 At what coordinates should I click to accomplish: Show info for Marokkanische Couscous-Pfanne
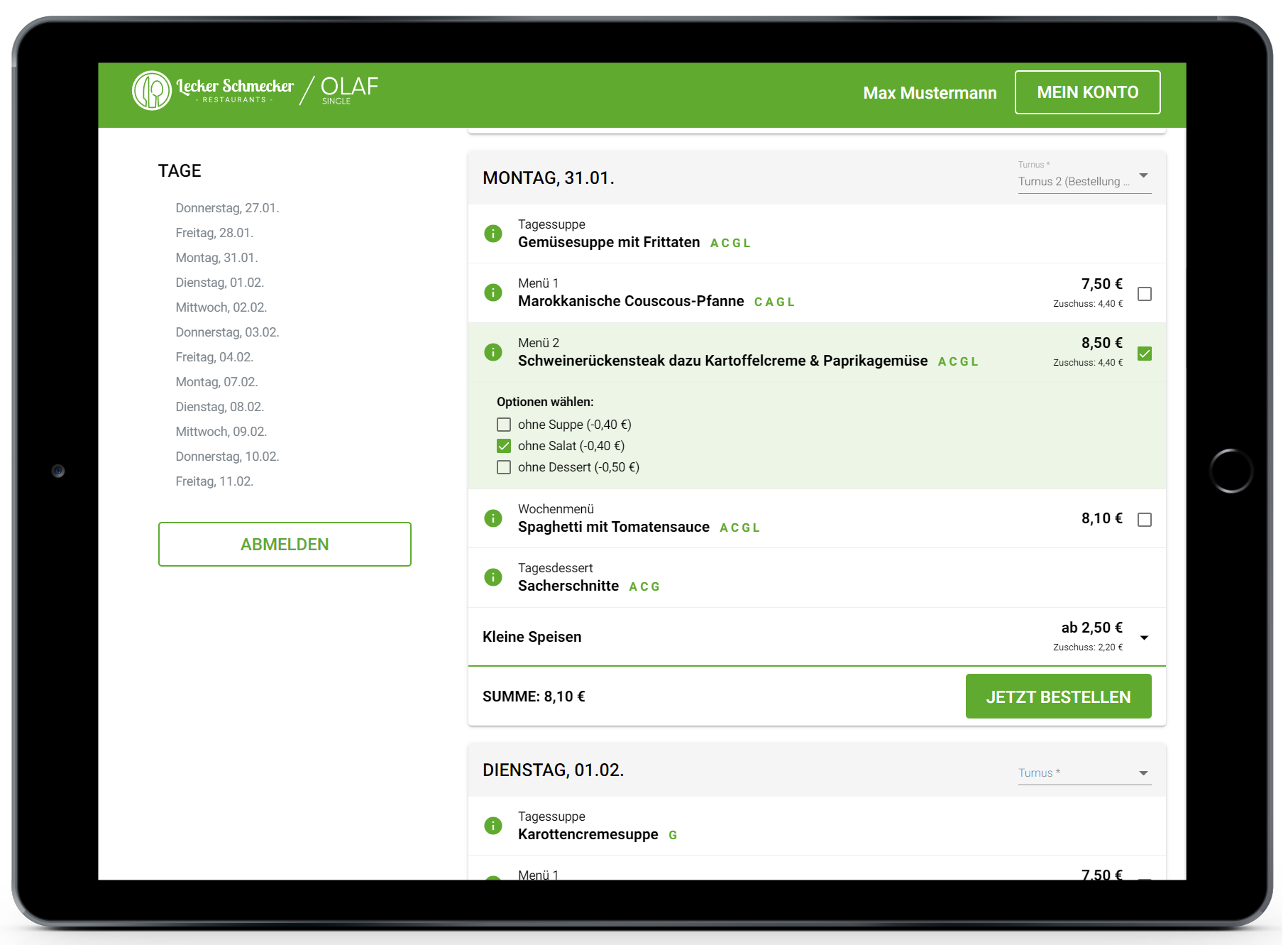493,293
